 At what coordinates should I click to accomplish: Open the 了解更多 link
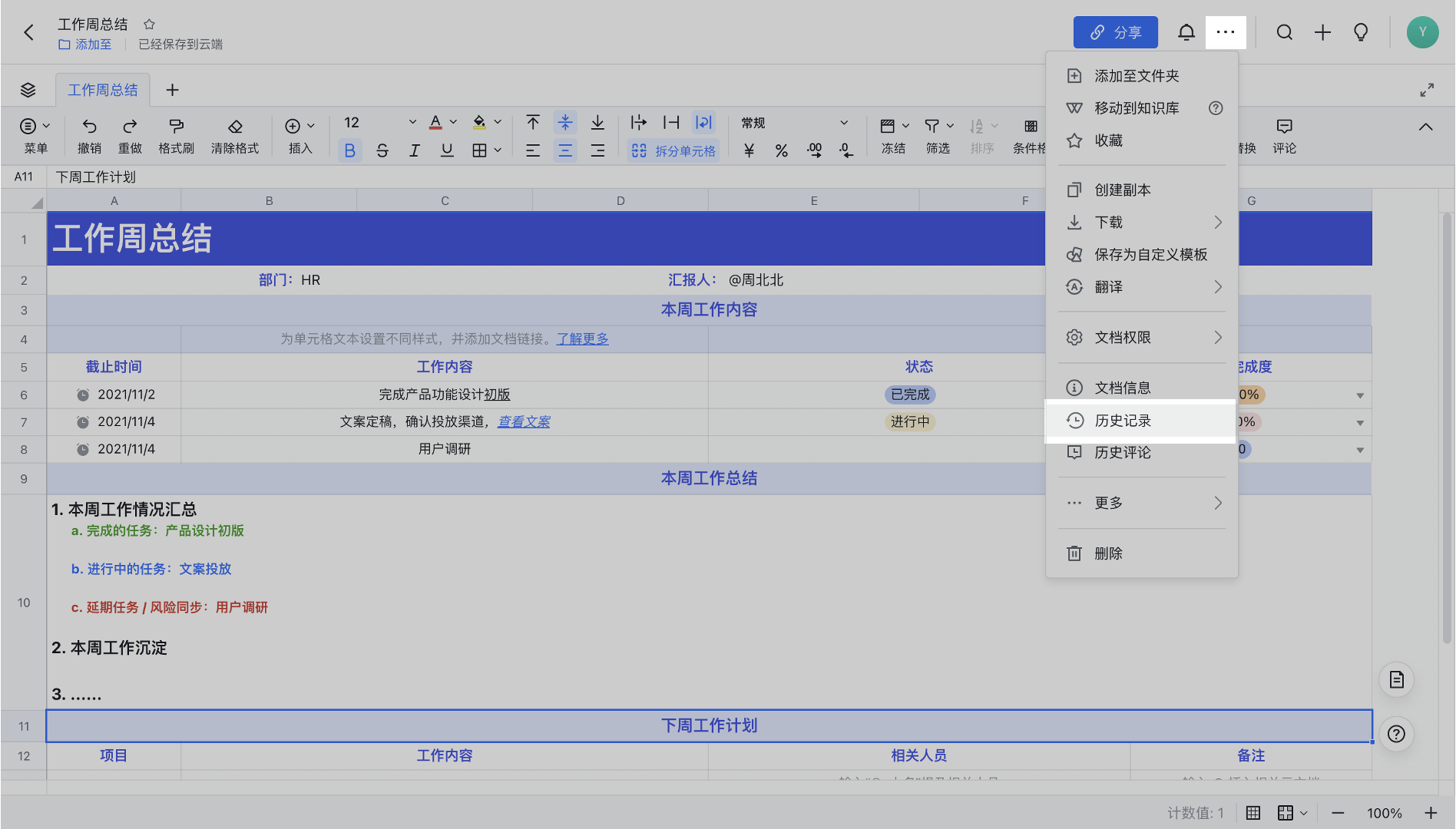582,339
